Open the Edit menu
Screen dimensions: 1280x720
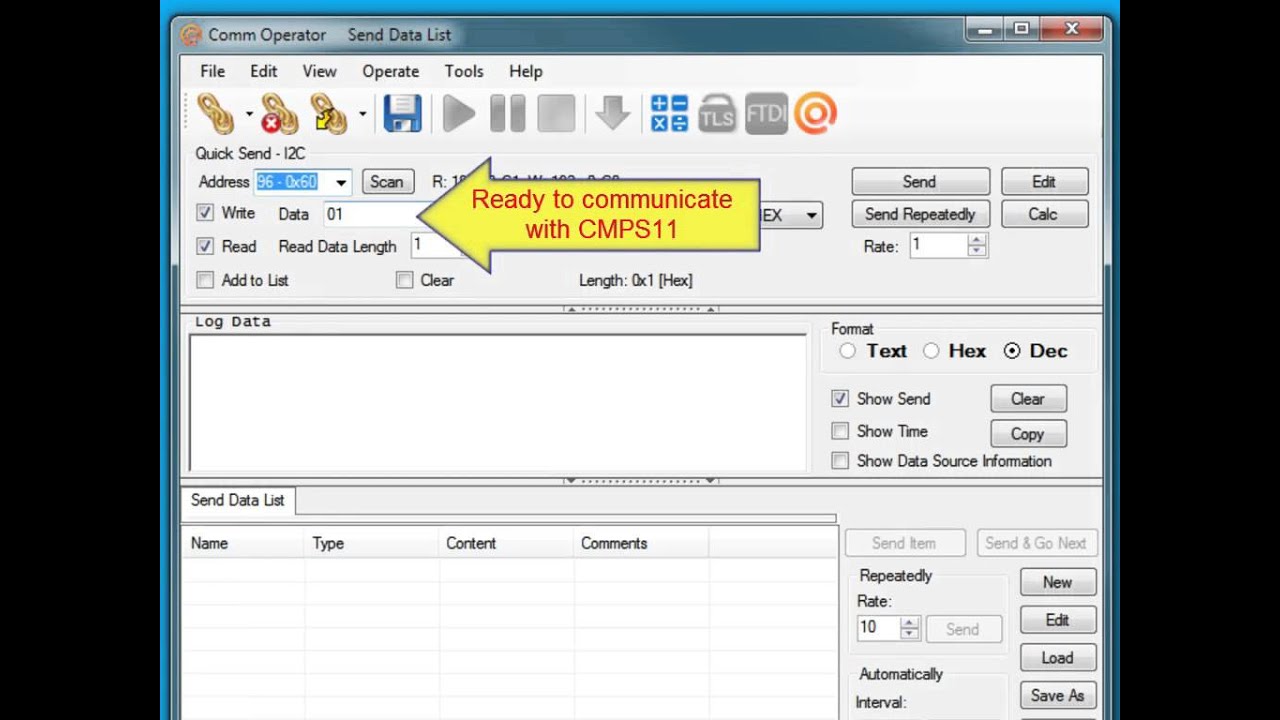pos(264,71)
